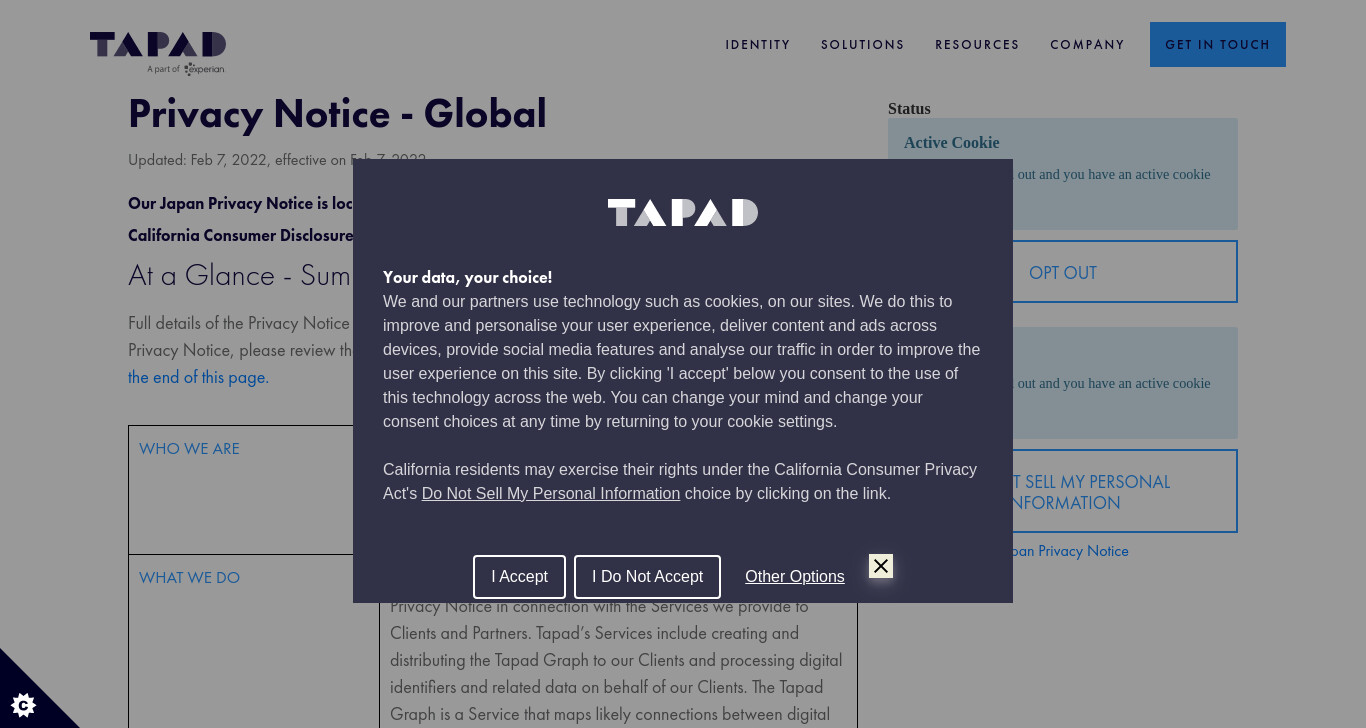The height and width of the screenshot is (728, 1366).
Task: Click the 'At a Glance' subheading
Action: [x=240, y=276]
